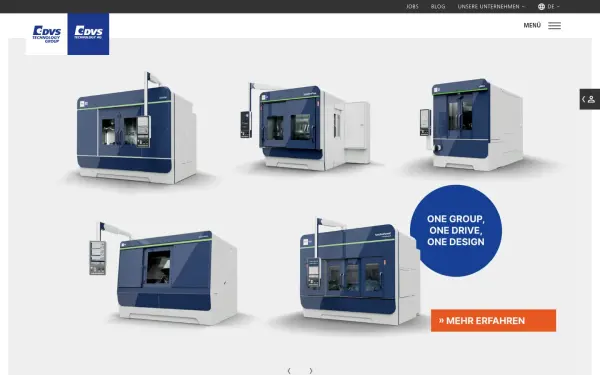The image size is (600, 375).
Task: Select the top-right compact machine image
Action: pyautogui.click(x=471, y=125)
